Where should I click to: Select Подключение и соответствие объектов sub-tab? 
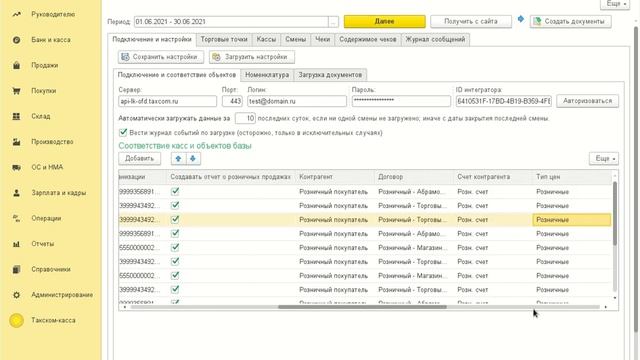177,75
